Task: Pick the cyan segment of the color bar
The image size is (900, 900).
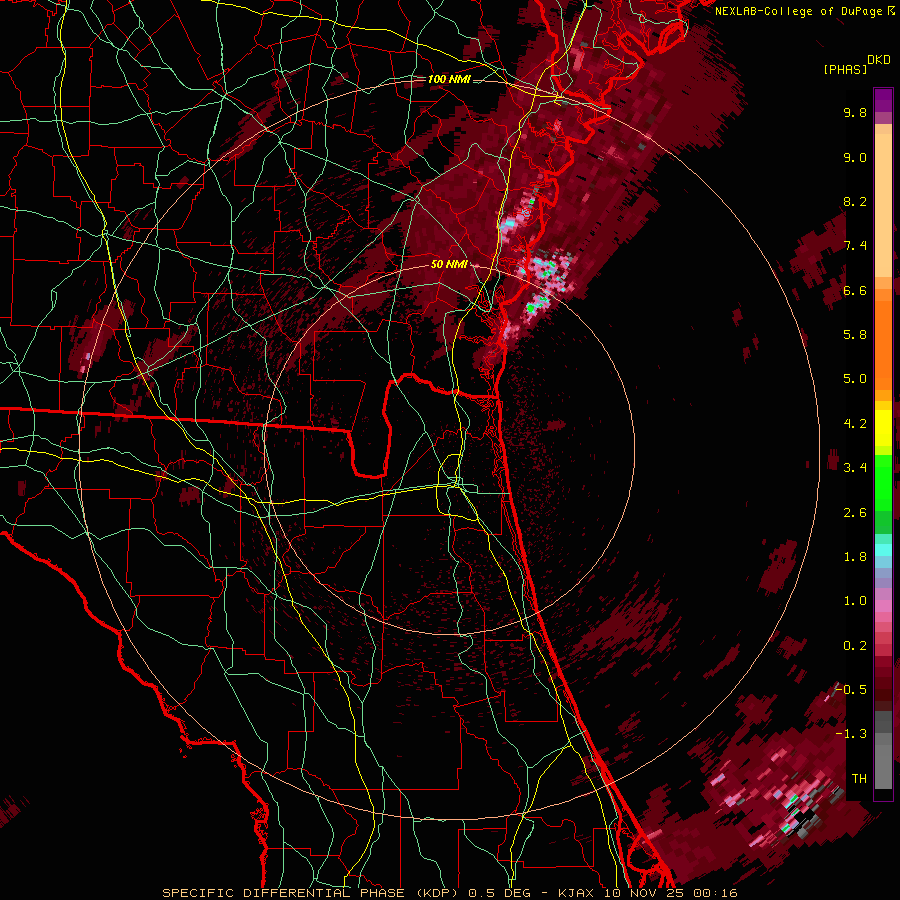Action: pos(883,550)
